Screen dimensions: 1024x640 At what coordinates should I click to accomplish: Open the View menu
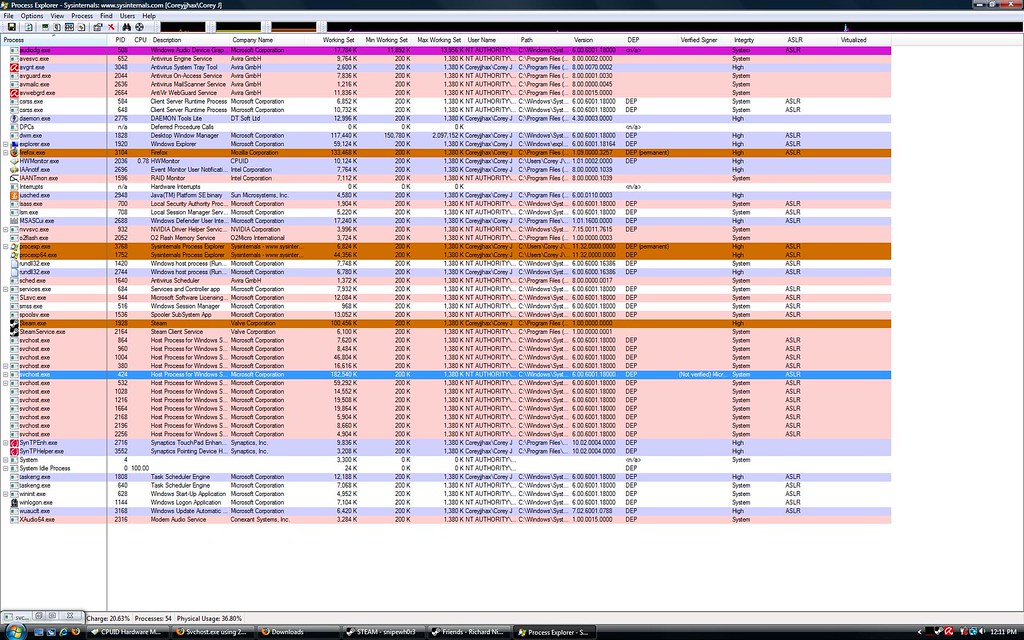57,16
